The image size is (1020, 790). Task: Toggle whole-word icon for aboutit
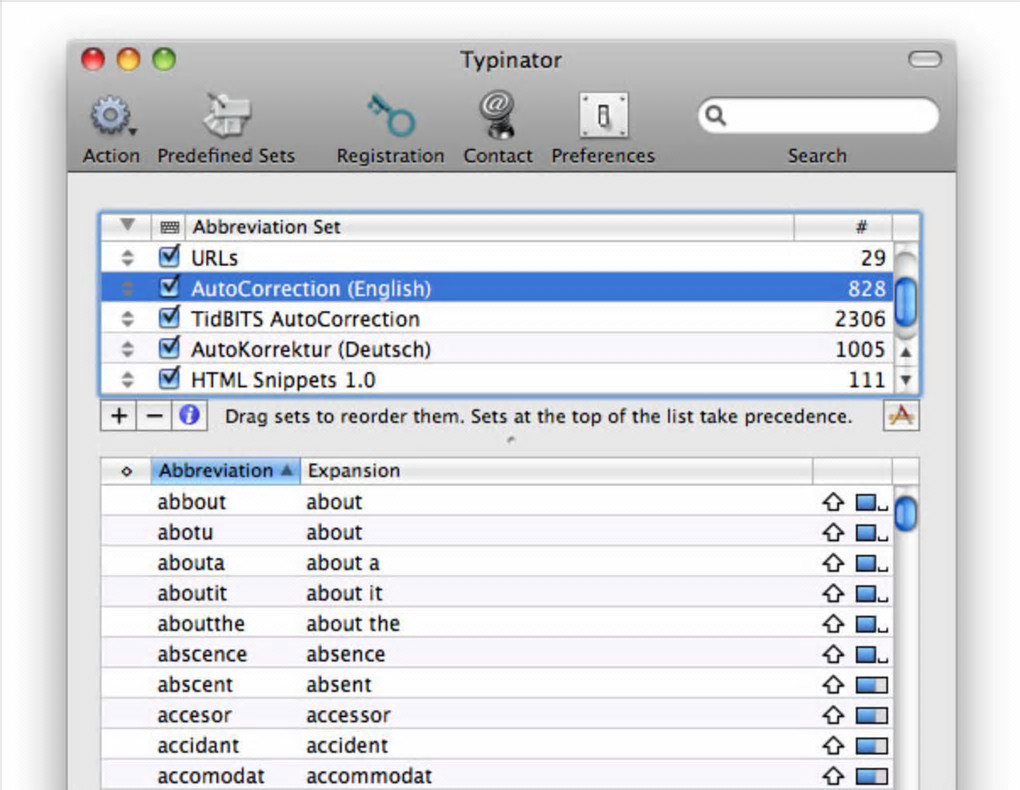click(x=871, y=594)
